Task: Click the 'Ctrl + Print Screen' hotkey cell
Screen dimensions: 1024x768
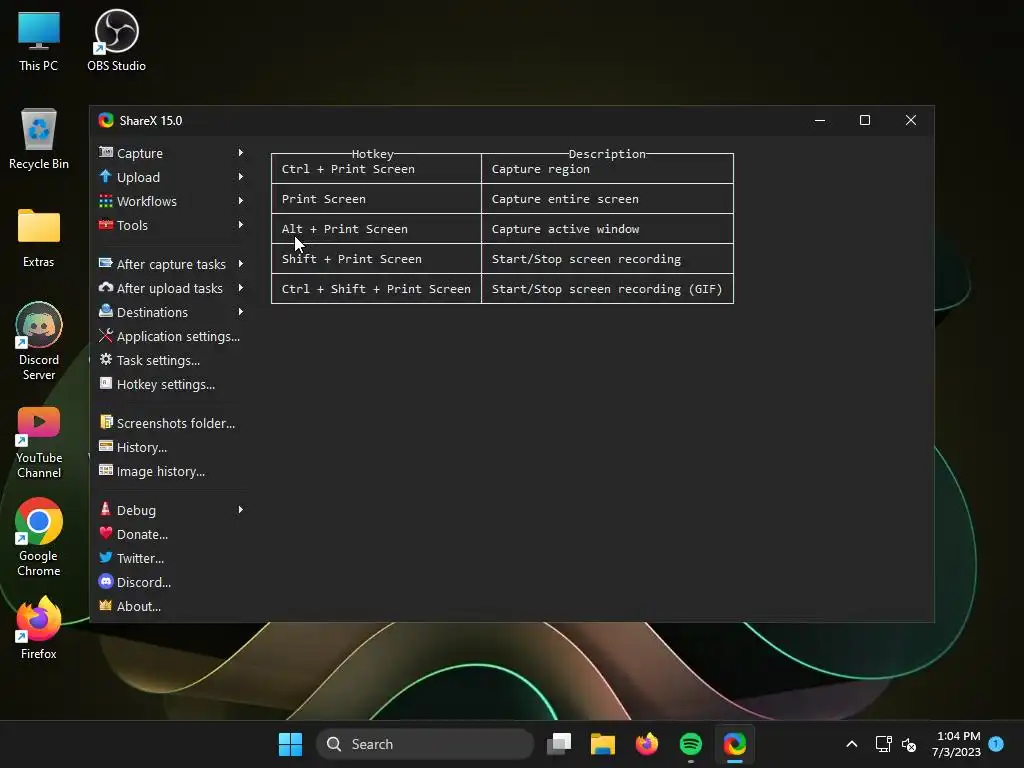Action: [x=376, y=168]
